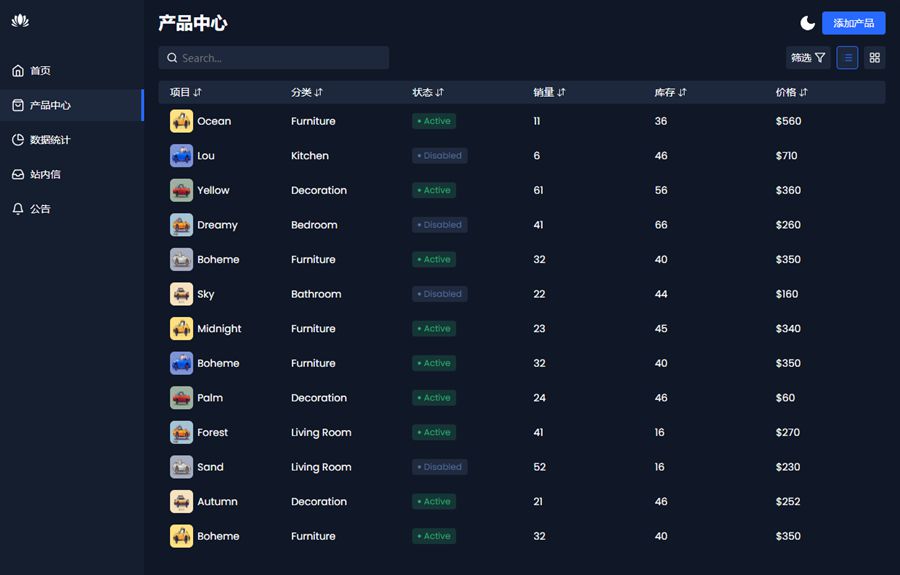The width and height of the screenshot is (900, 575).
Task: Click the lotus logo in sidebar
Action: click(20, 21)
